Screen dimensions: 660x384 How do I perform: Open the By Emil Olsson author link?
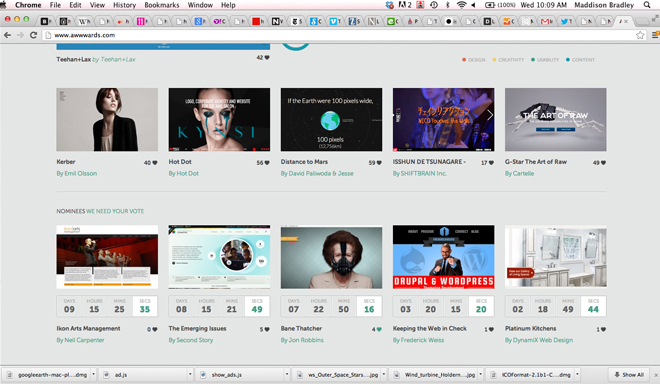[77, 173]
